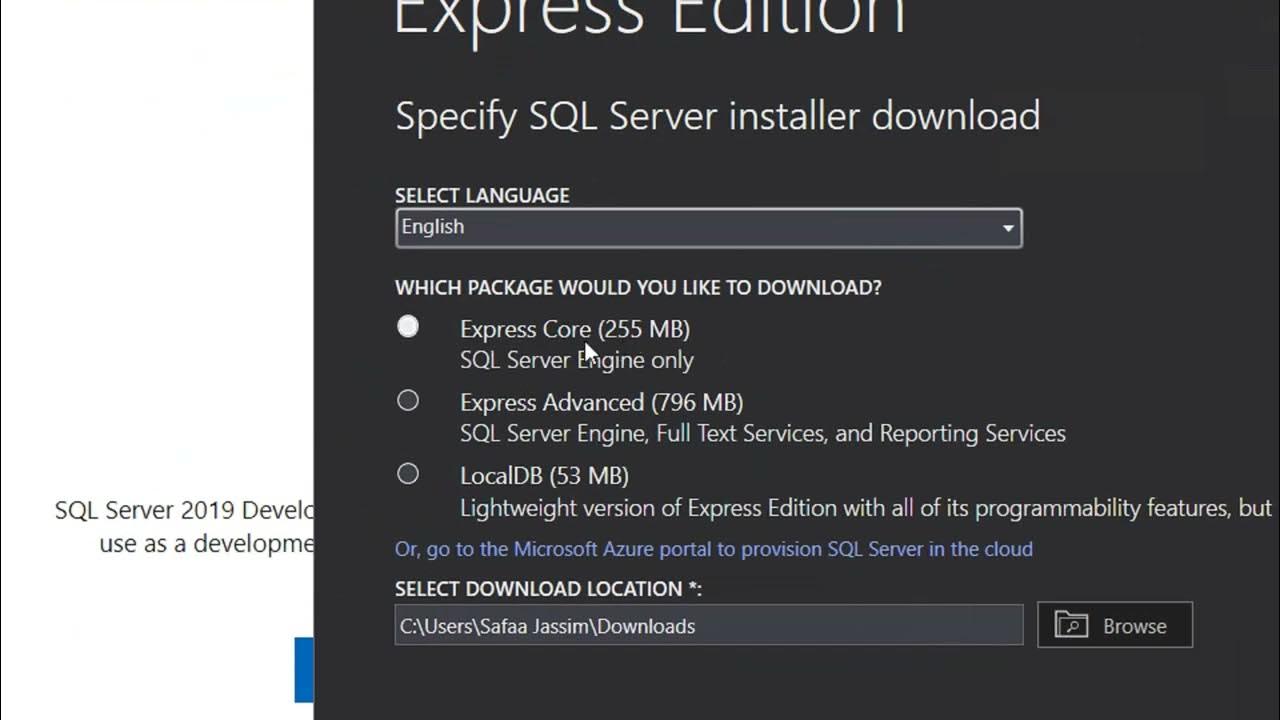
Task: Click the SQL Server 2019 Developer text
Action: 184,510
